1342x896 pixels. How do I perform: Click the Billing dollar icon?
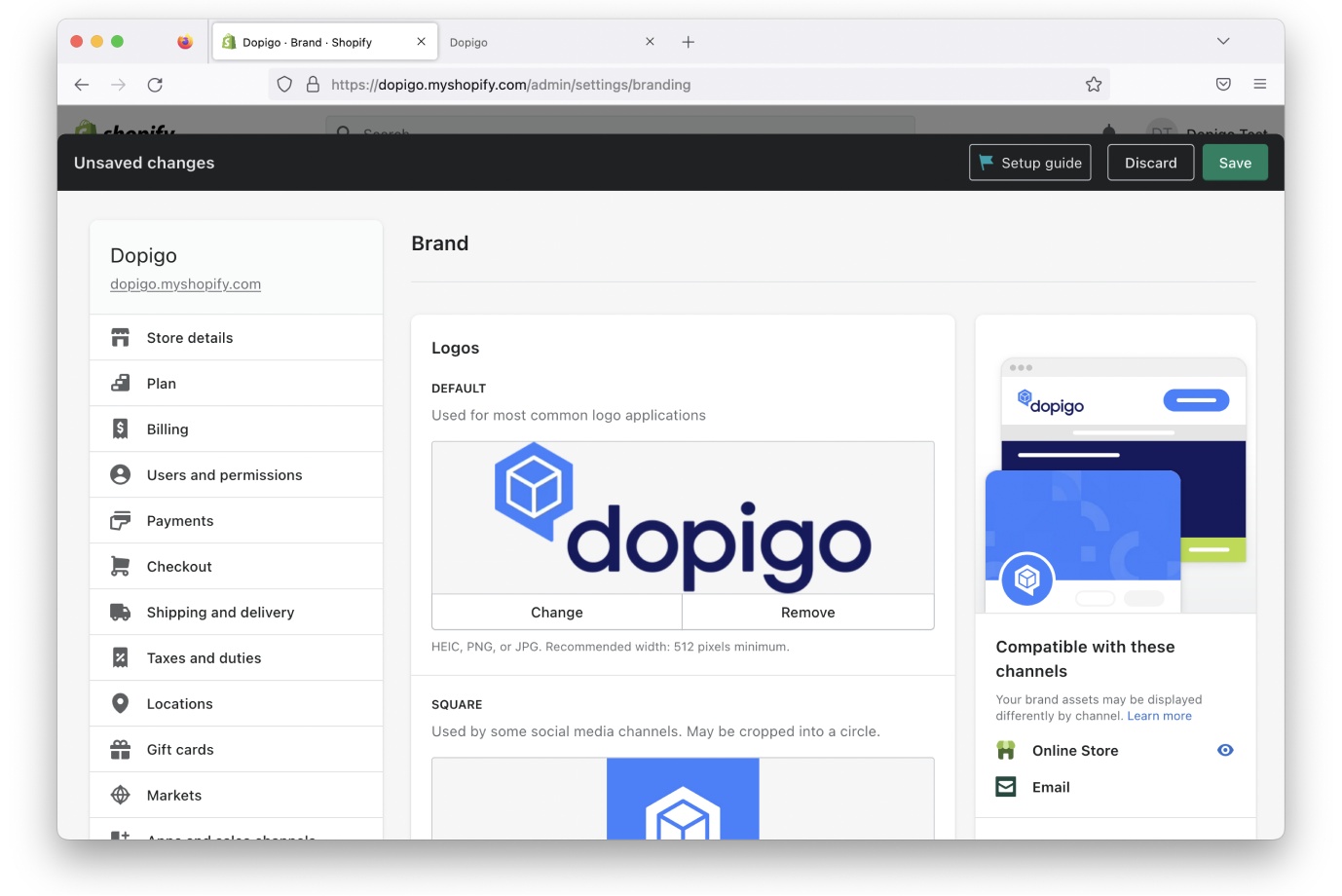tap(121, 429)
